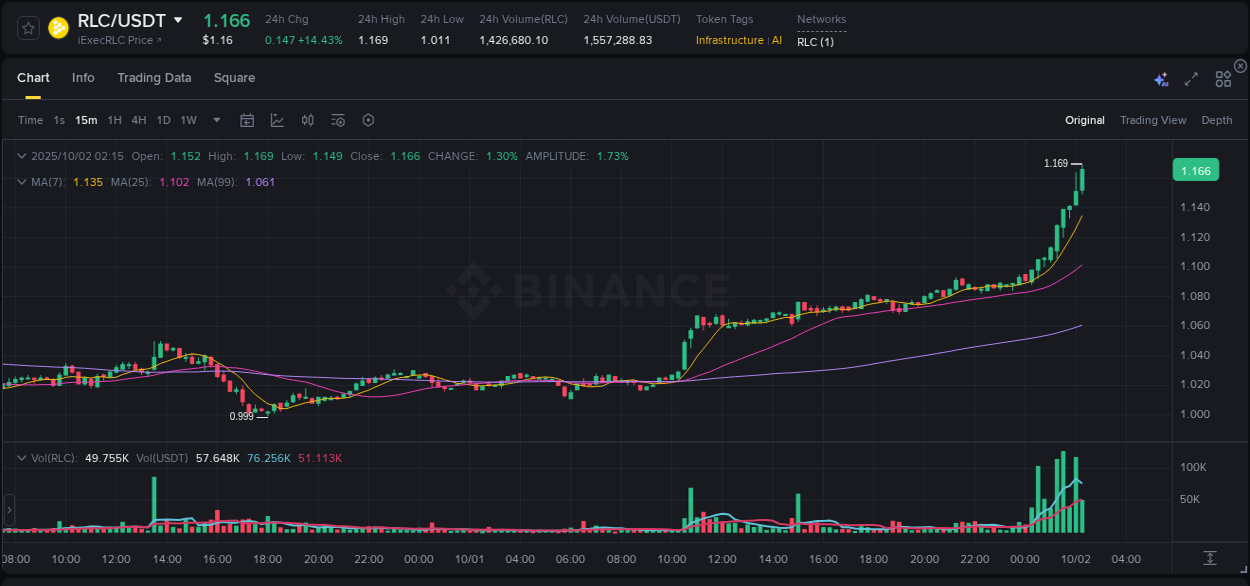Image resolution: width=1250 pixels, height=586 pixels.
Task: Switch to the Trading Data tab
Action: (154, 77)
